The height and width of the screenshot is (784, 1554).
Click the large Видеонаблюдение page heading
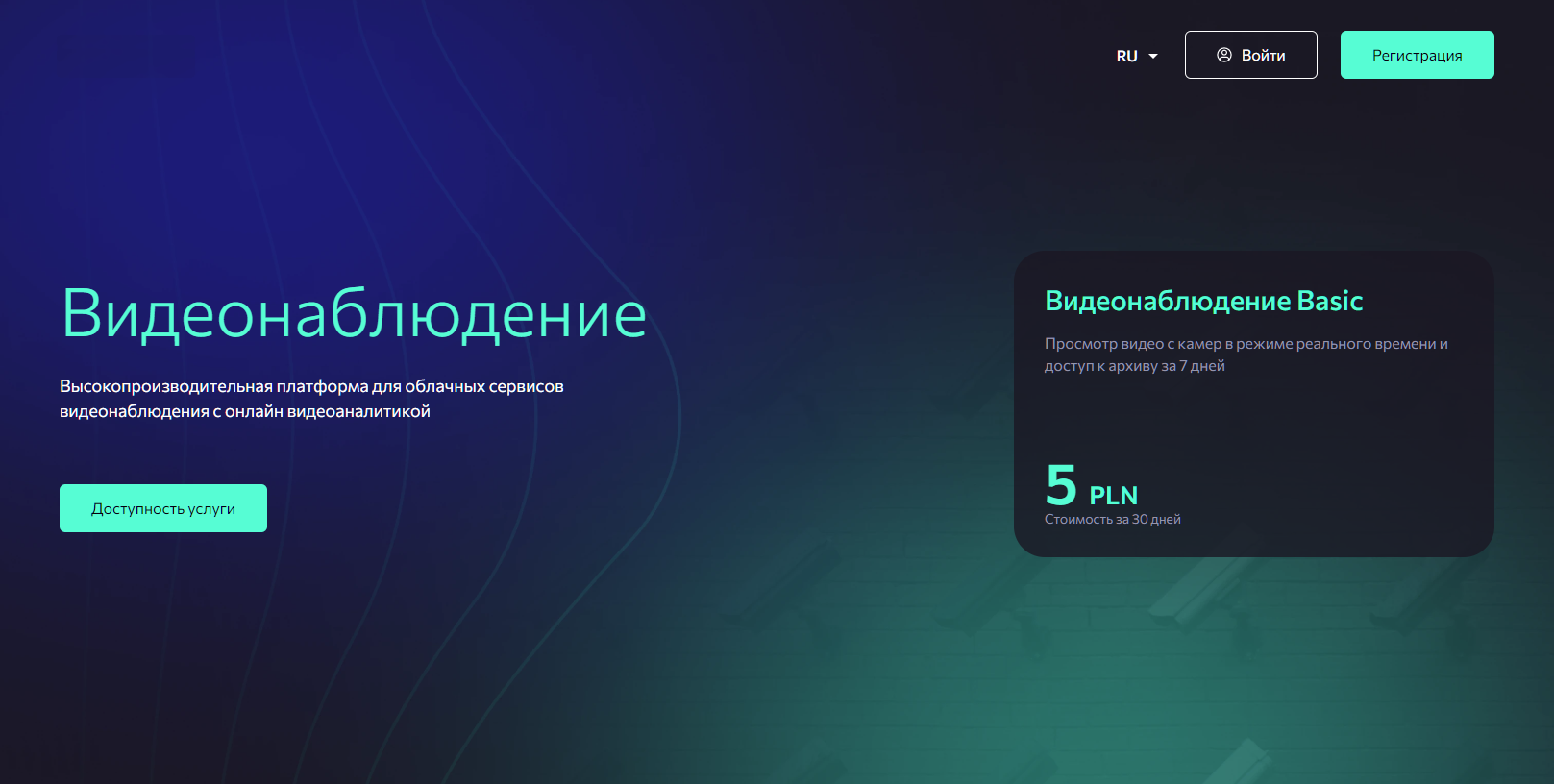click(x=354, y=313)
